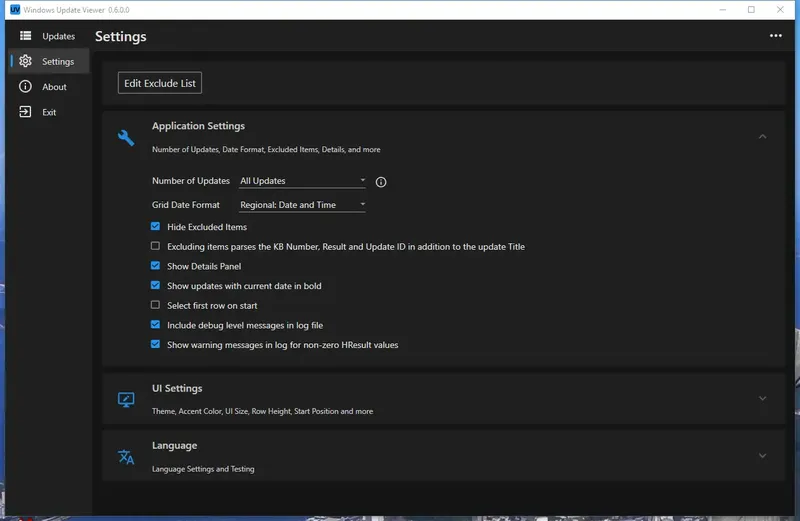The width and height of the screenshot is (800, 521).
Task: Toggle Show Details Panel checkbox
Action: point(155,265)
